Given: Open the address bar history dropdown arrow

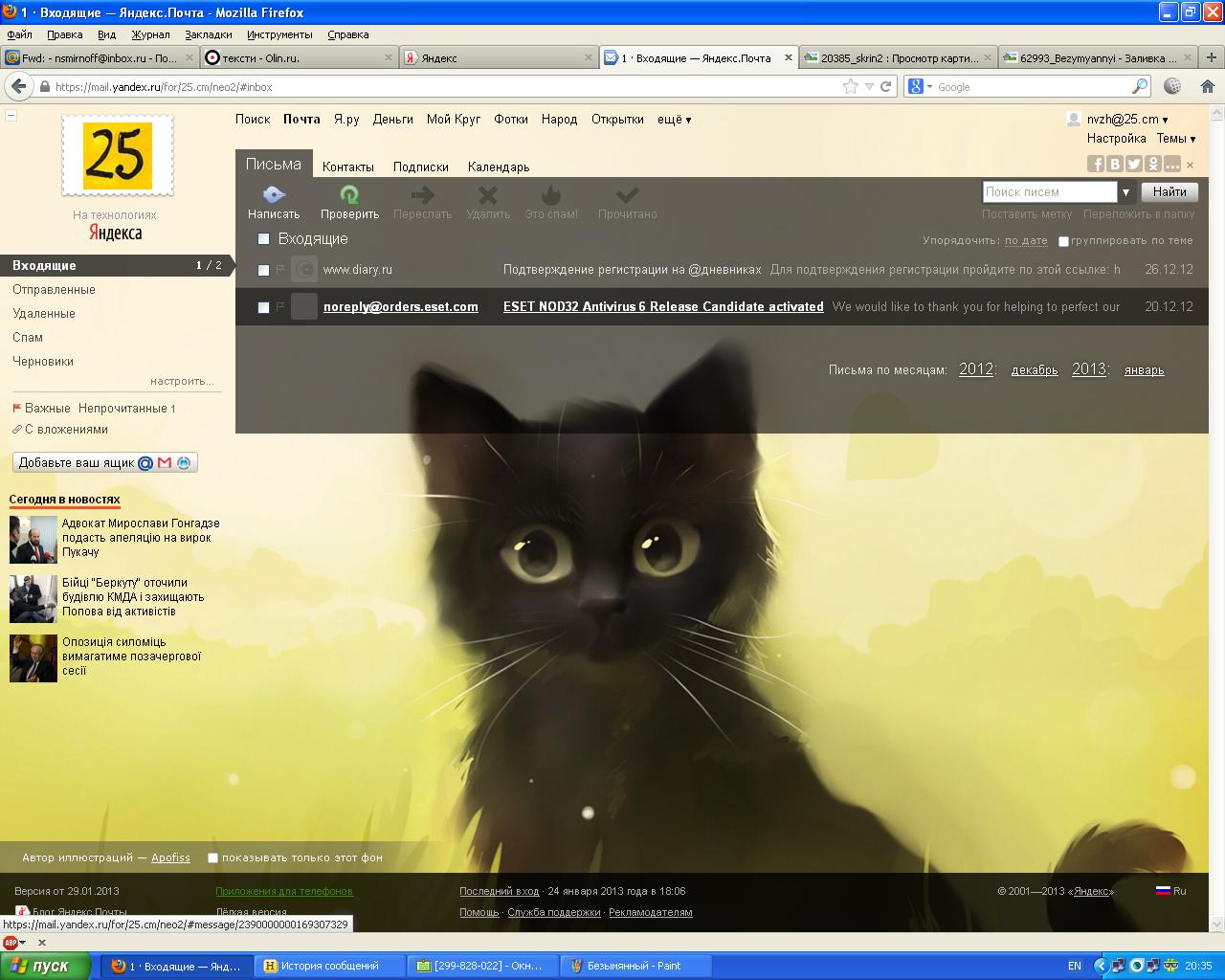Looking at the screenshot, I should point(869,86).
